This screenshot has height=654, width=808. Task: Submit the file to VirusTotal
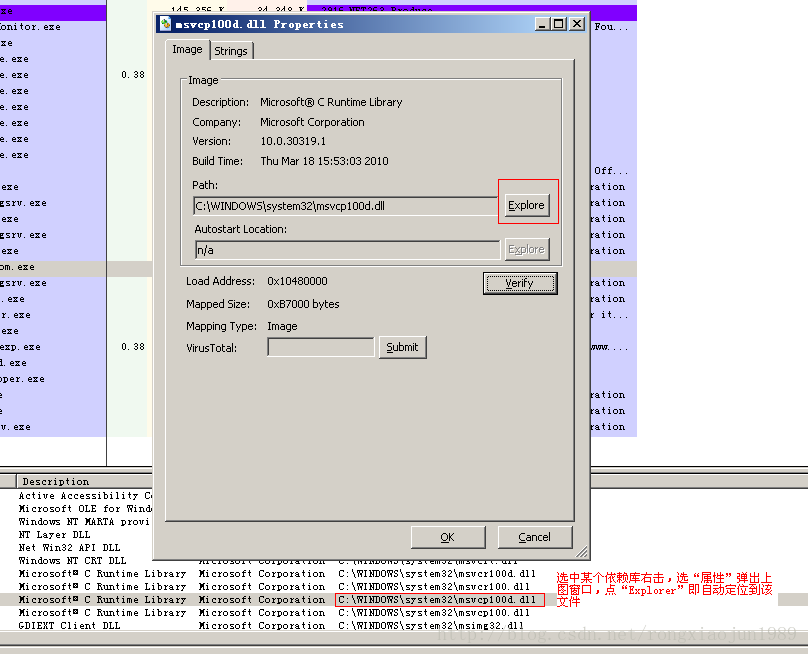[402, 347]
